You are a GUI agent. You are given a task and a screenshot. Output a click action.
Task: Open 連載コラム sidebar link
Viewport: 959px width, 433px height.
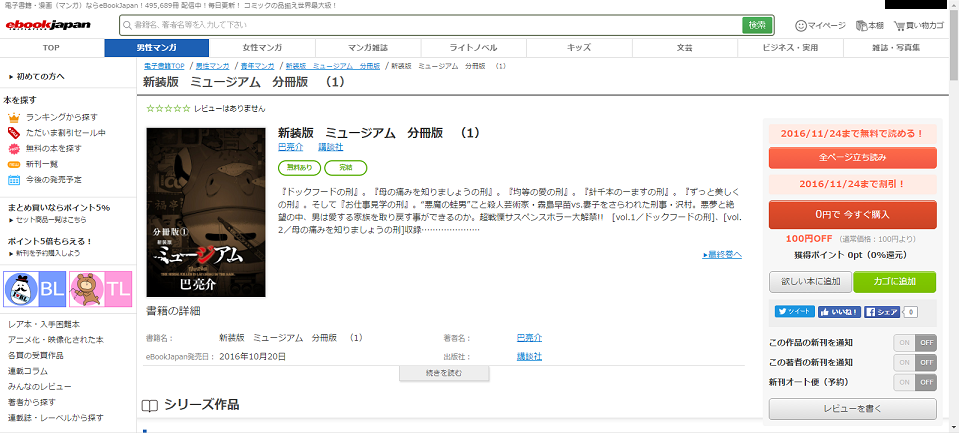28,371
